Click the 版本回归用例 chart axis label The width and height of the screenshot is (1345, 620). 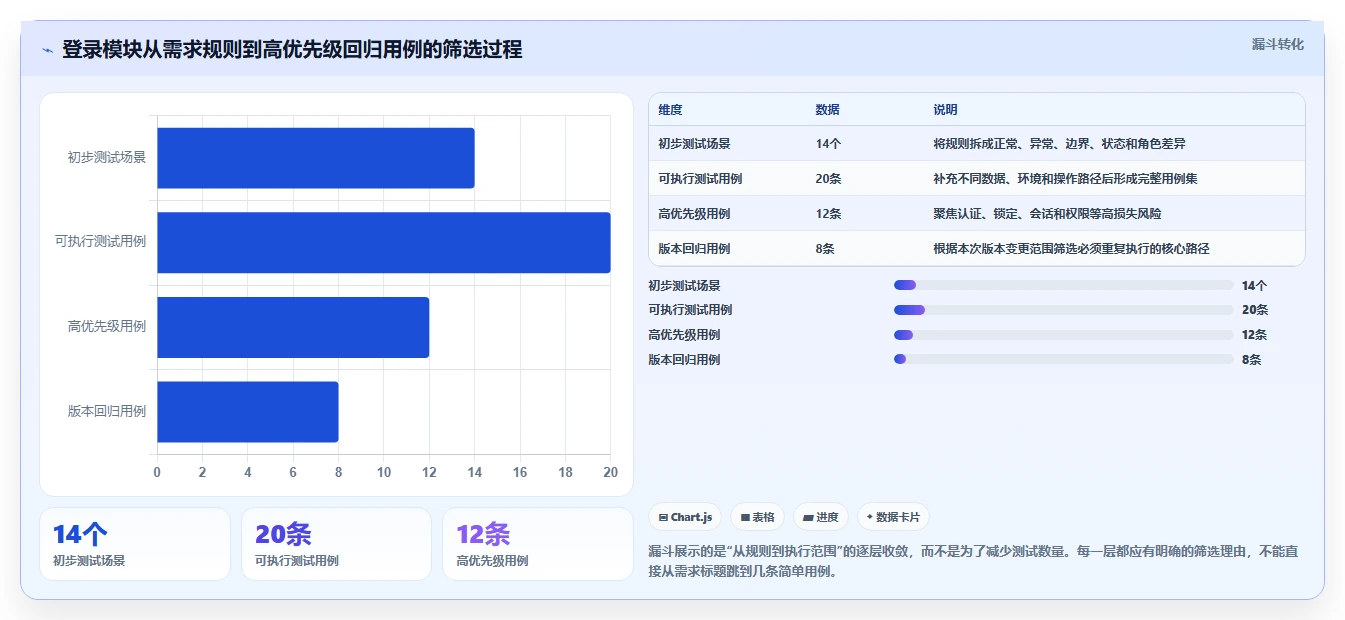tap(107, 411)
